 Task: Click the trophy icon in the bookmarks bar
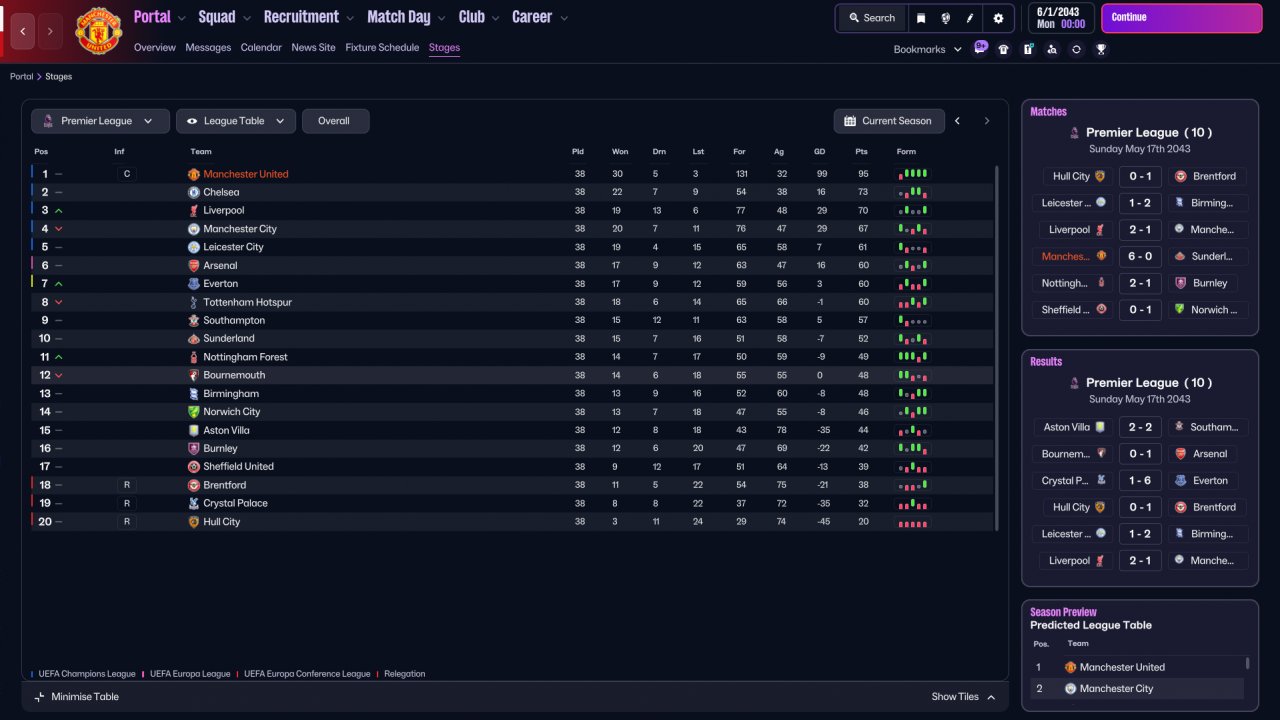click(x=1101, y=49)
